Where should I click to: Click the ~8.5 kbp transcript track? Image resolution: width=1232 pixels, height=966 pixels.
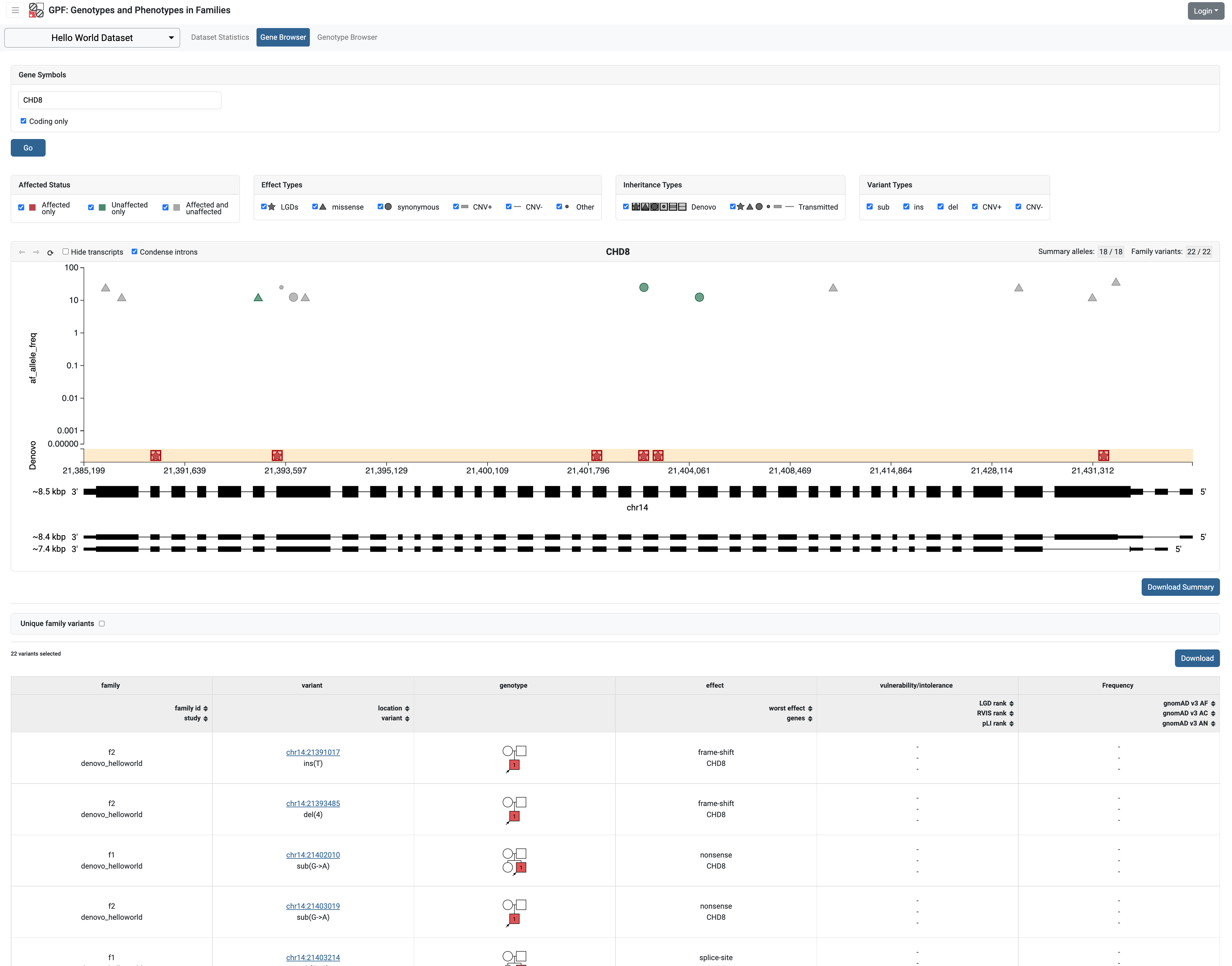(x=638, y=492)
